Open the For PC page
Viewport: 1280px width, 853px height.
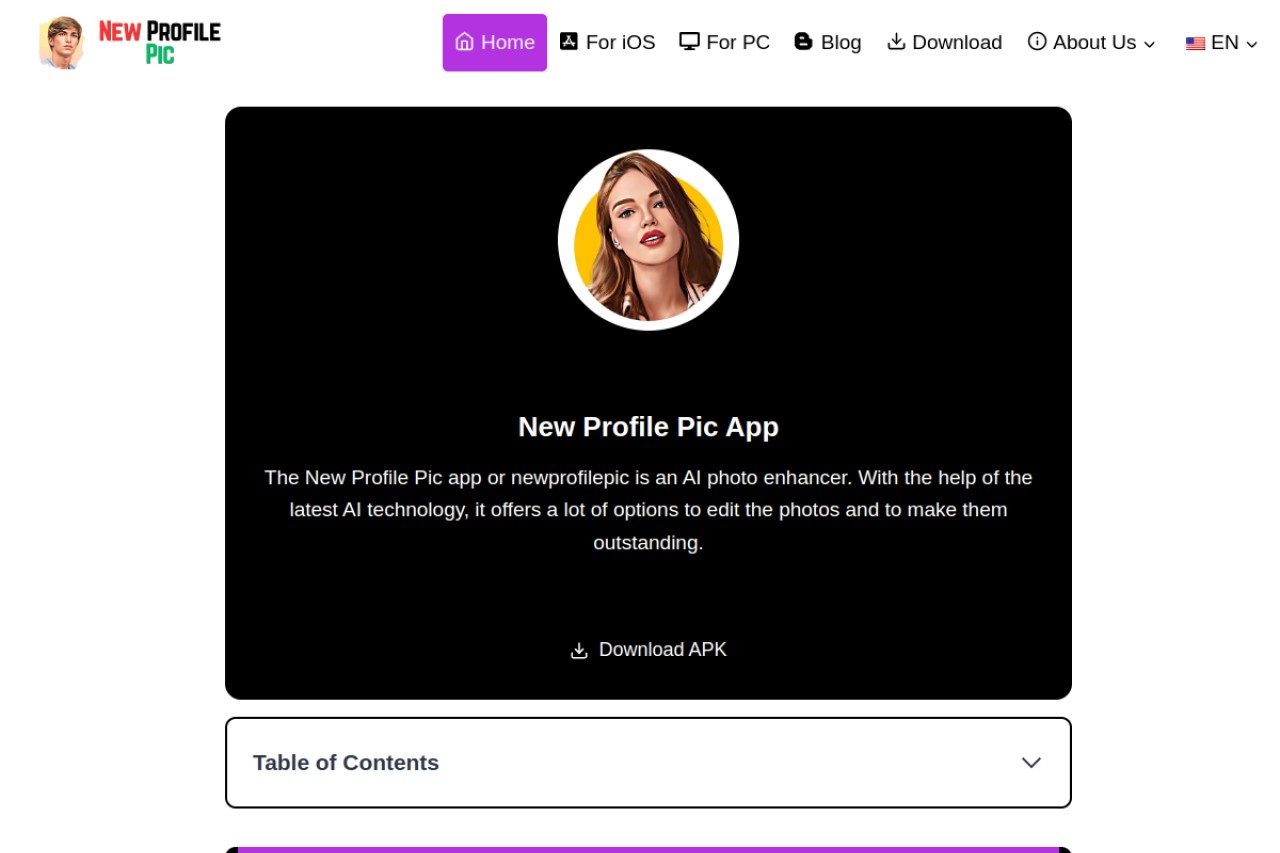pyautogui.click(x=725, y=42)
